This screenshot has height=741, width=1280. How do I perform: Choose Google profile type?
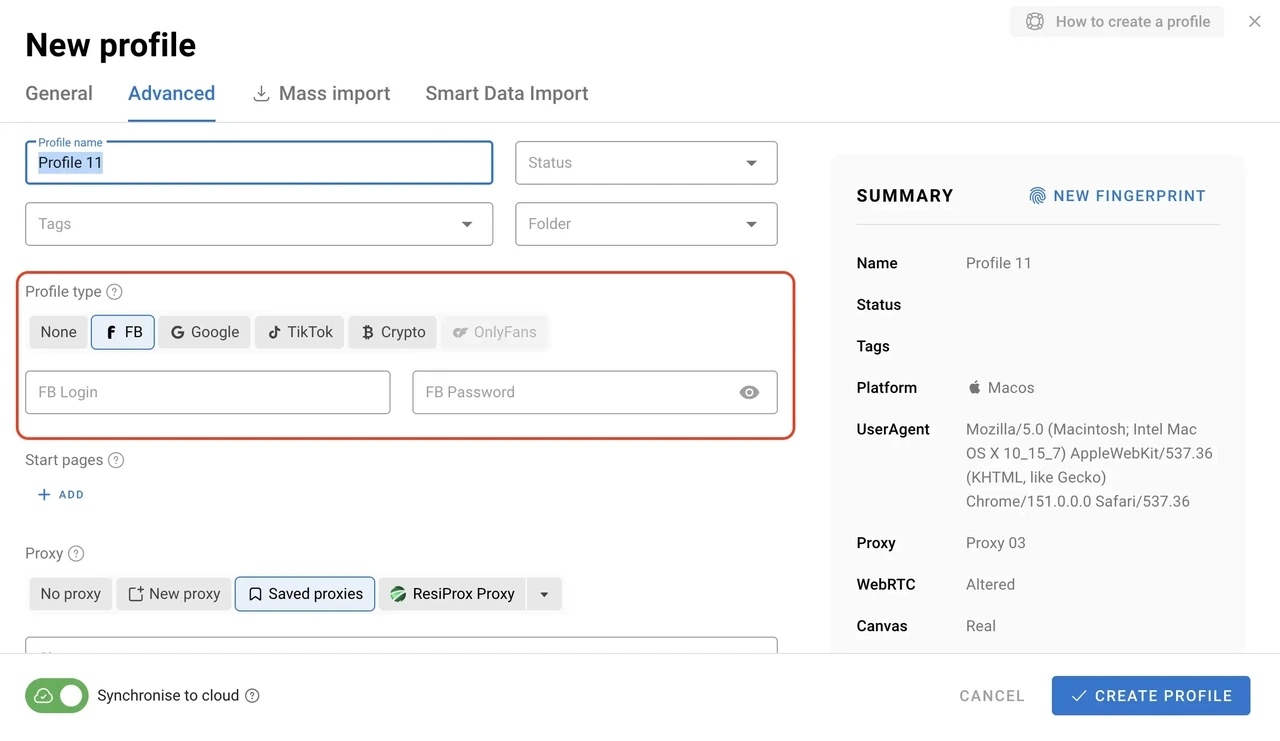pos(204,332)
